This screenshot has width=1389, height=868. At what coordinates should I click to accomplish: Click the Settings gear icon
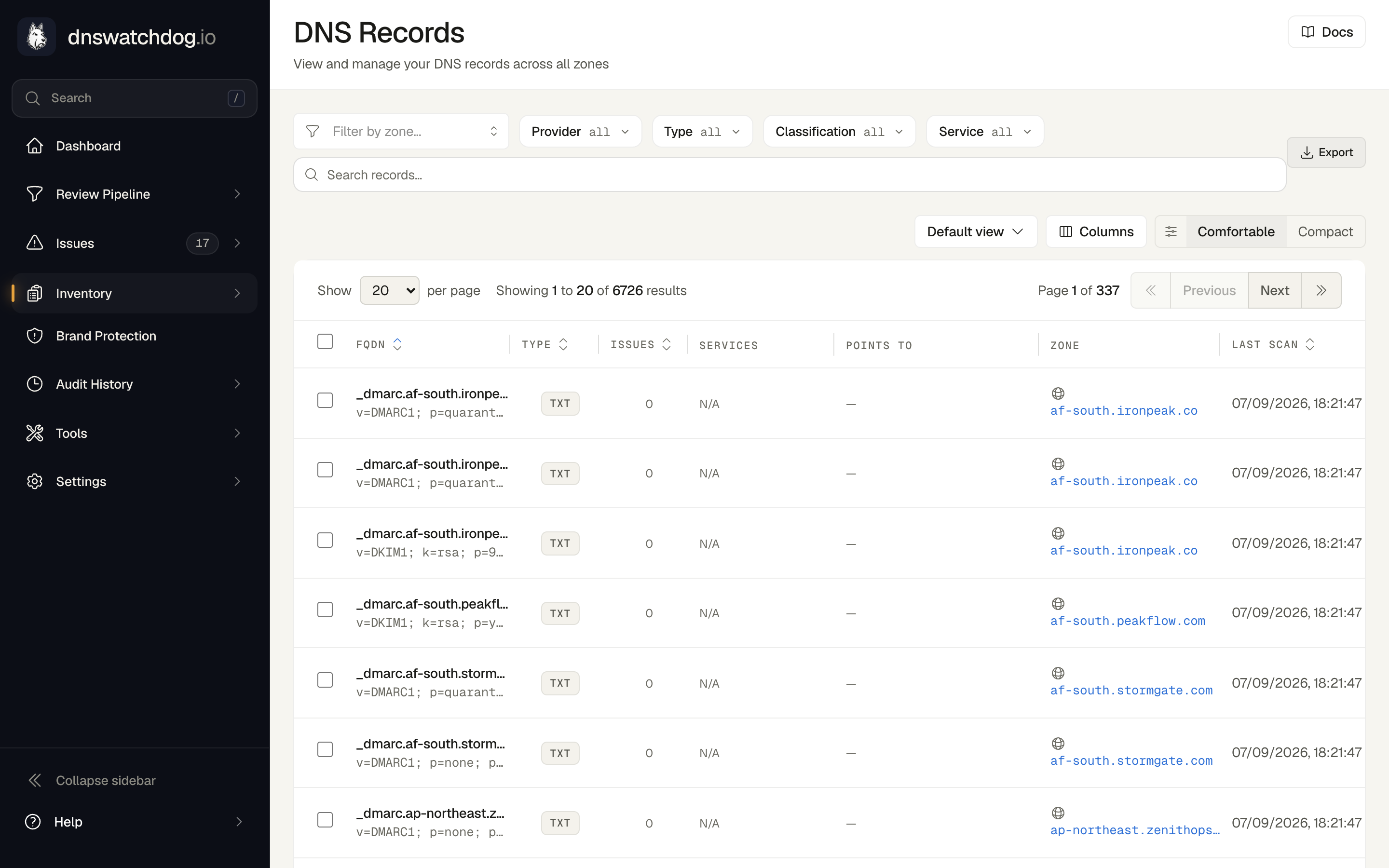click(x=34, y=481)
